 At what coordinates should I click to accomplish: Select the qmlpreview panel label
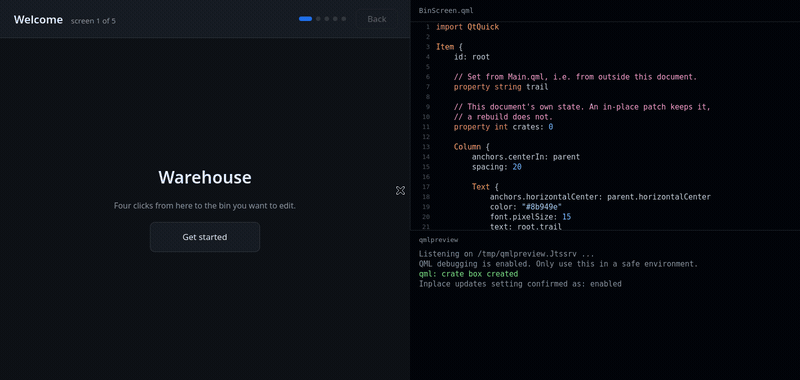438,239
